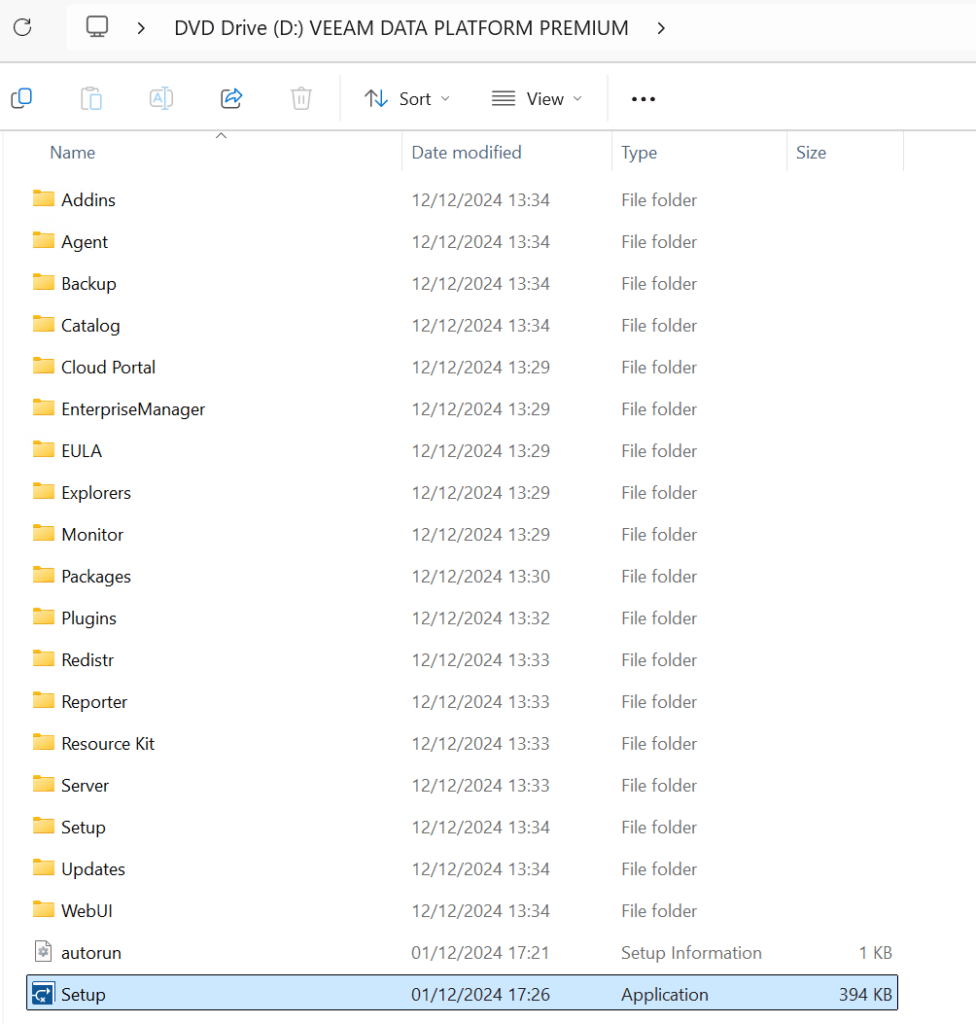Screen dimensions: 976x1024
Task: Click the 1 KB size value
Action: 875,953
